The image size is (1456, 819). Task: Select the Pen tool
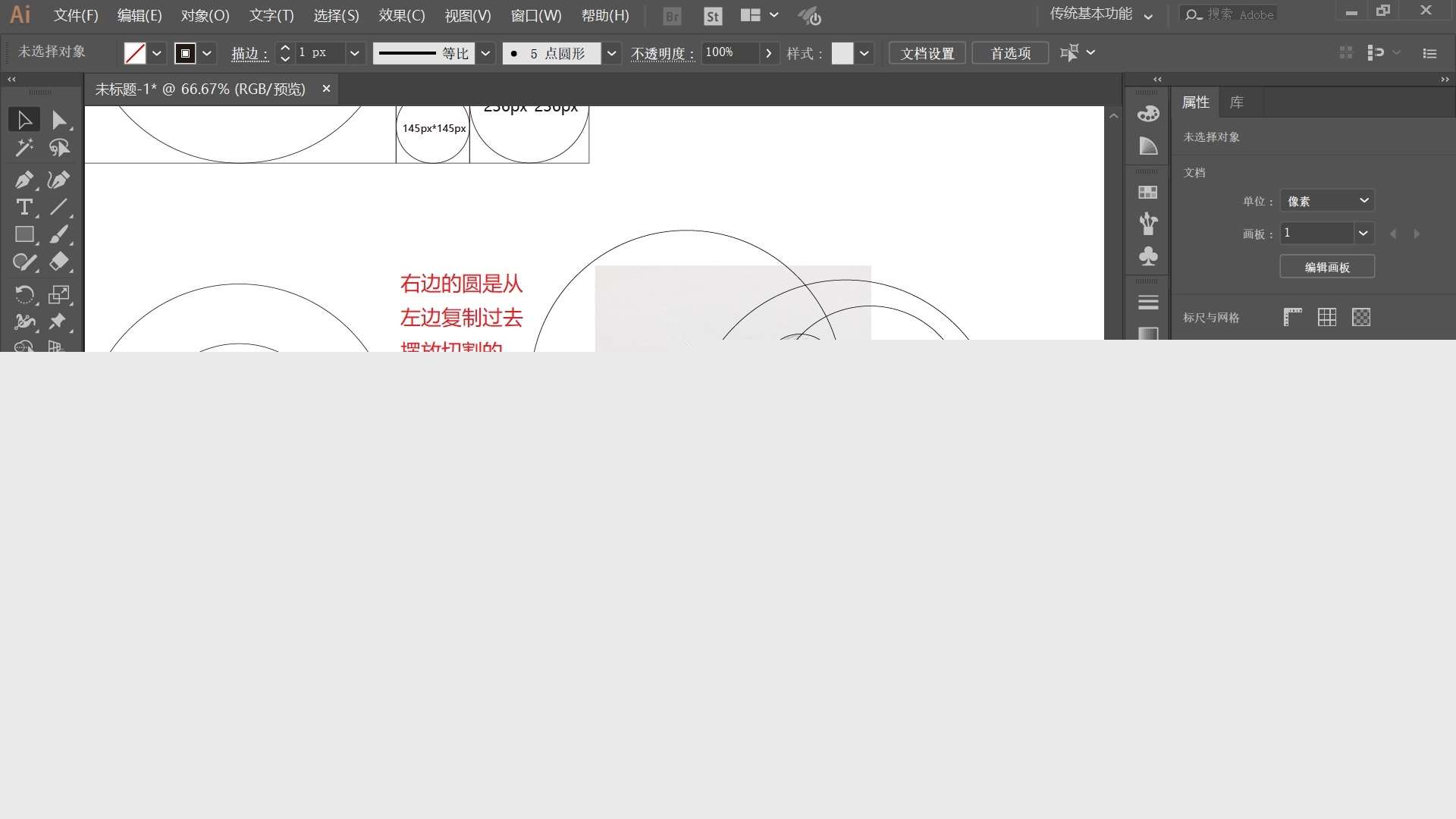tap(24, 180)
